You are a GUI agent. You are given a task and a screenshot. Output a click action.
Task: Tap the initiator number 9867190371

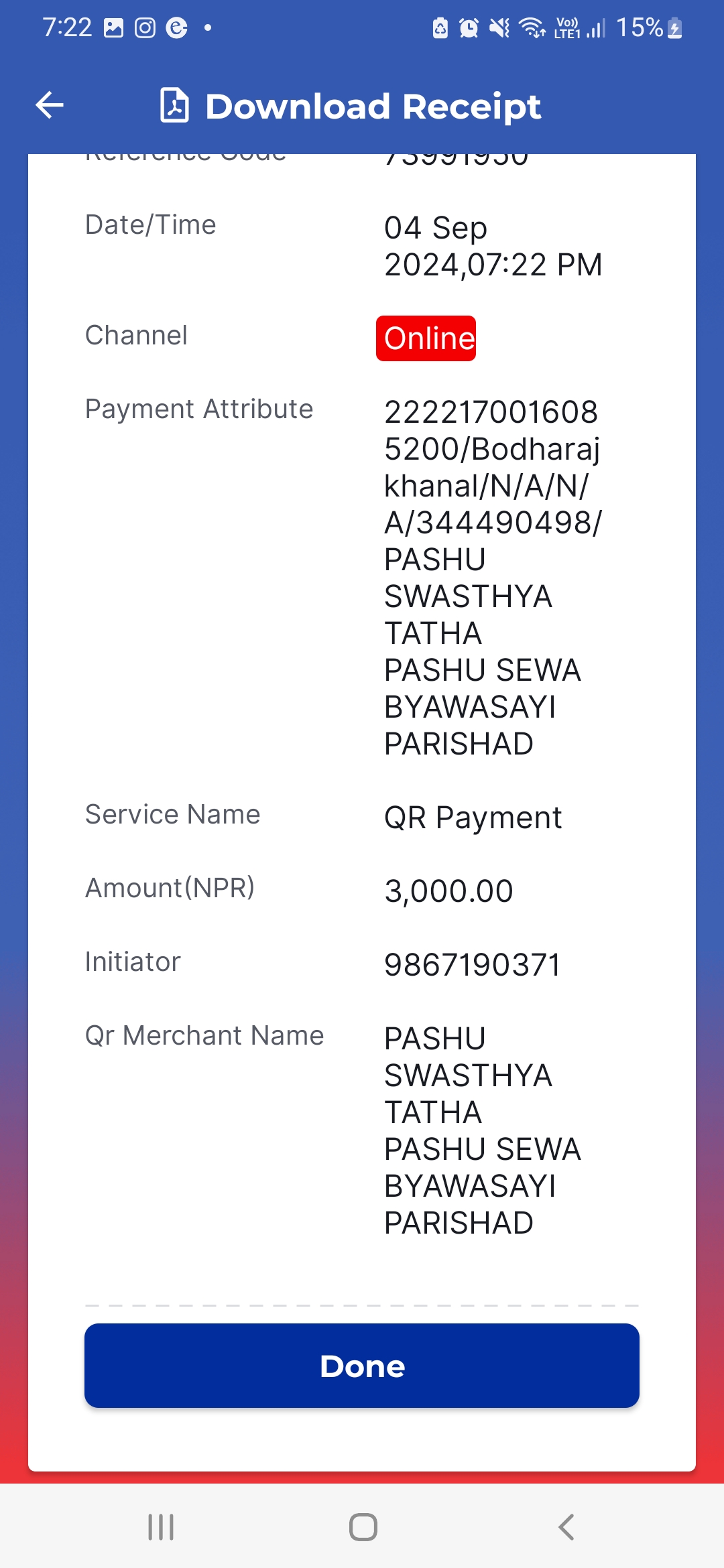[x=472, y=965]
